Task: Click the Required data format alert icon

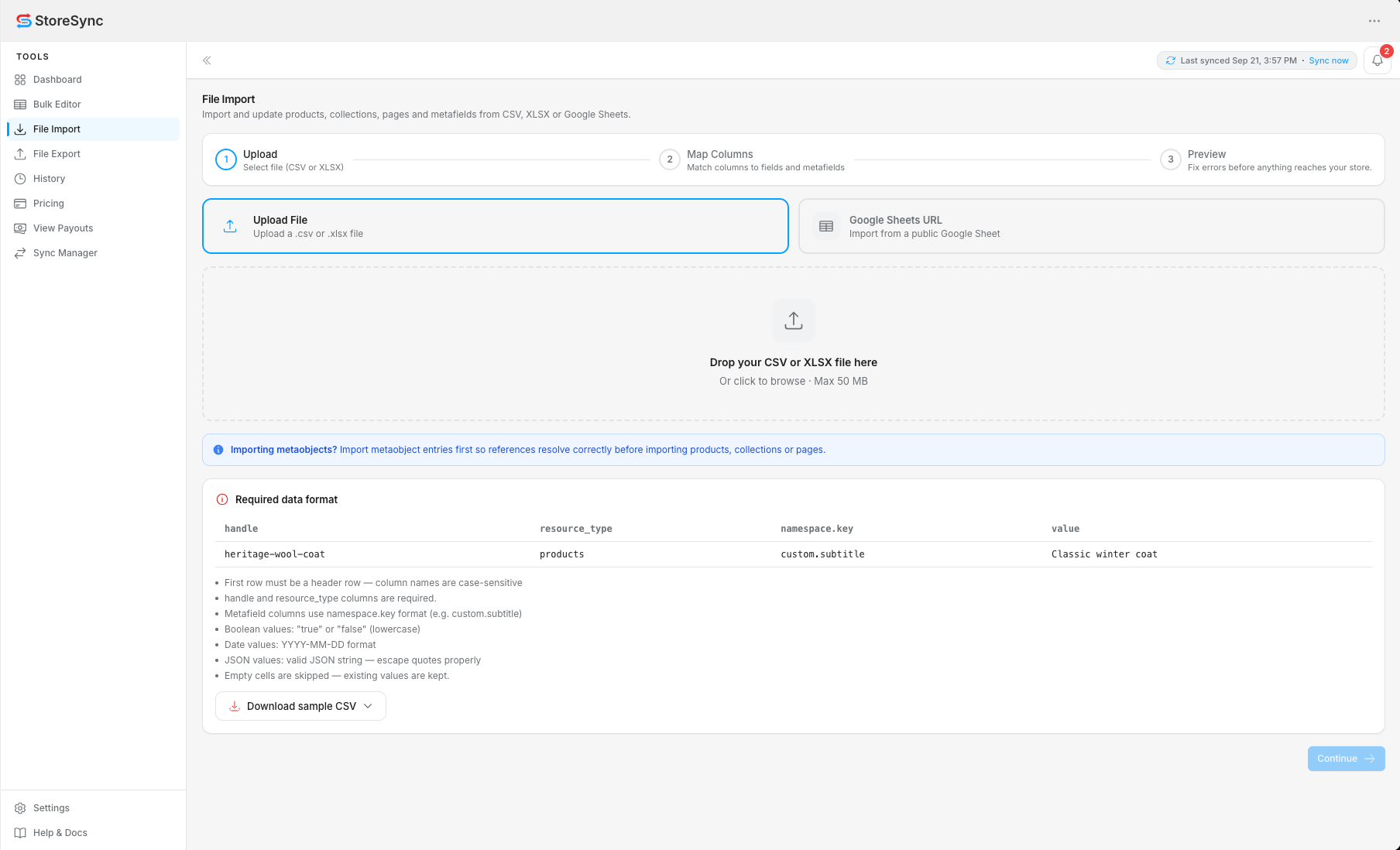Action: (222, 499)
